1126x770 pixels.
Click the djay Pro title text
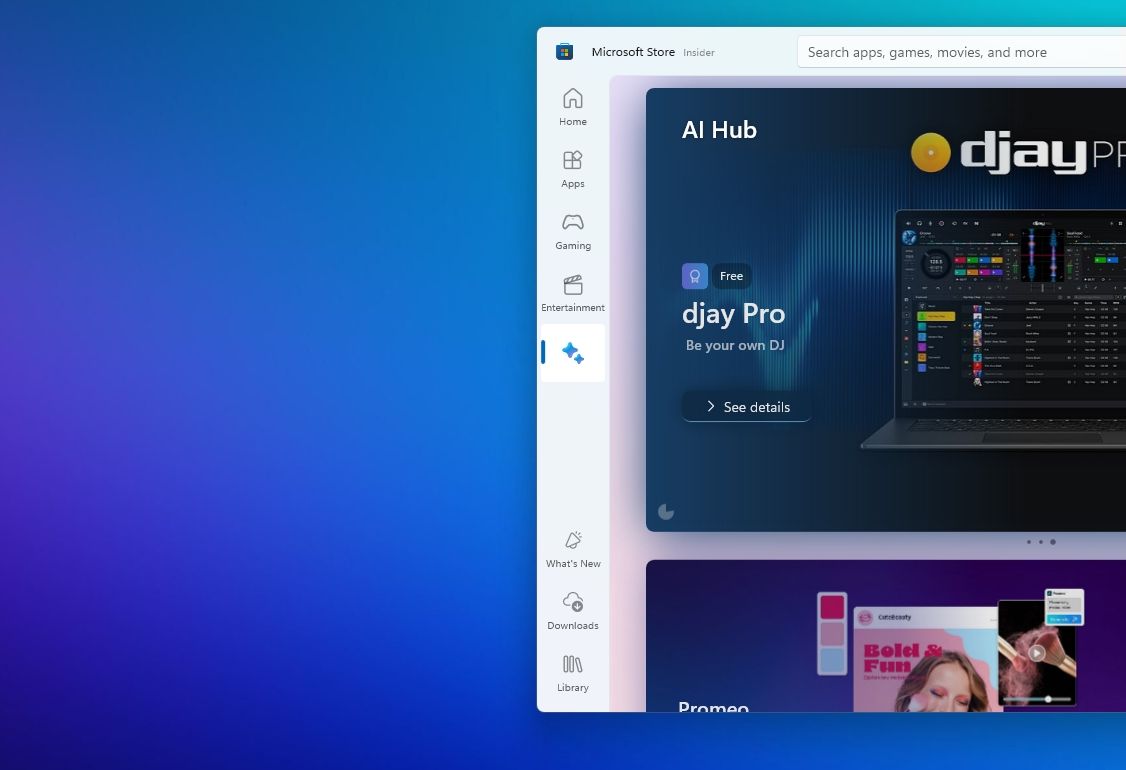(733, 314)
